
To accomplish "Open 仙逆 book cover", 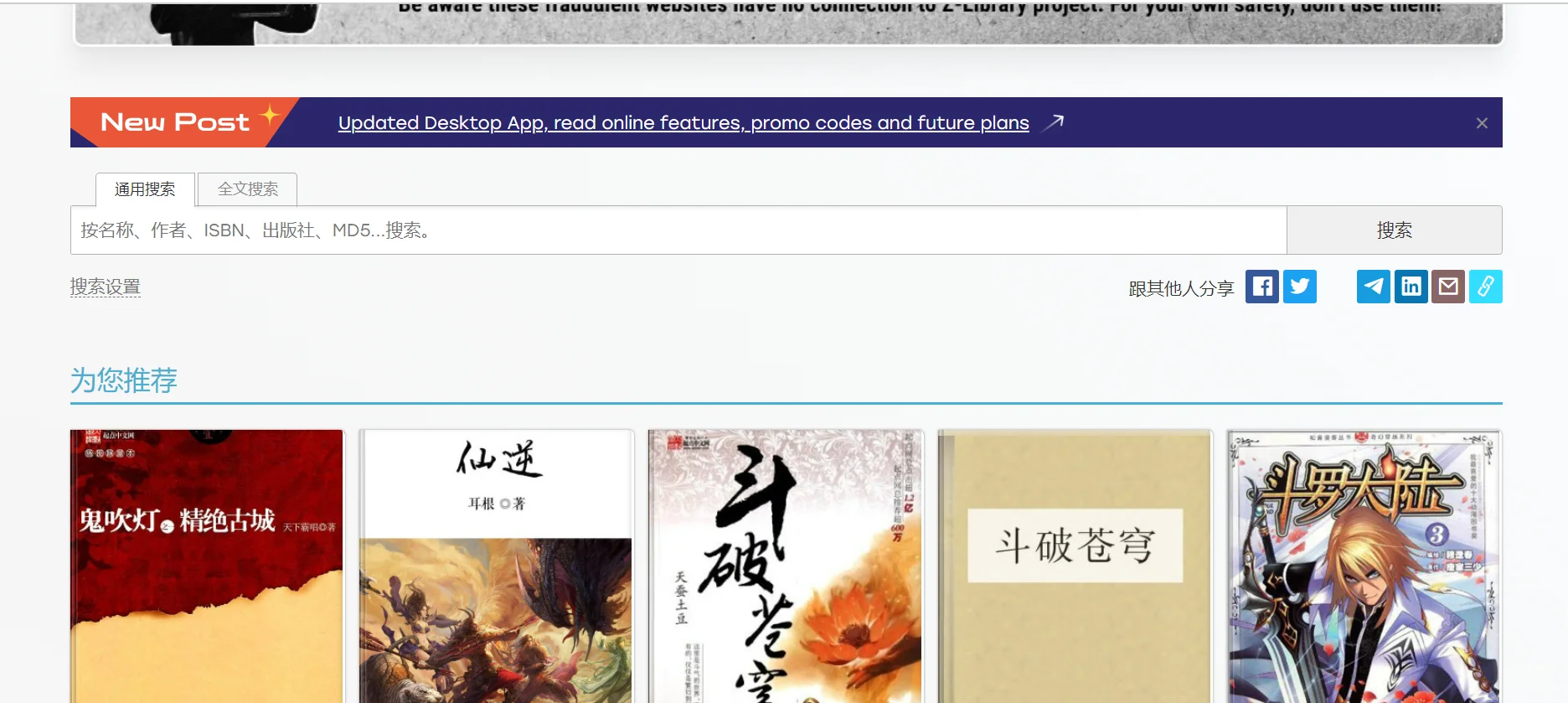I will (x=496, y=566).
